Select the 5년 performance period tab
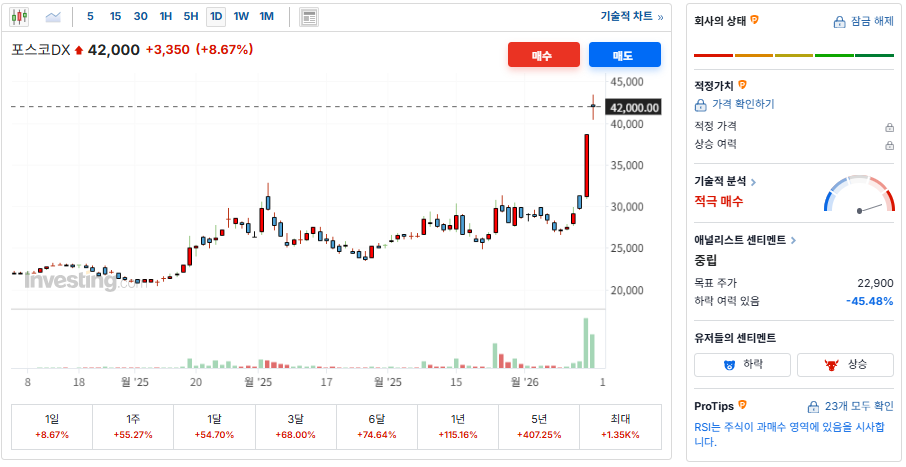Screen dimensions: 906x467 click(539, 426)
